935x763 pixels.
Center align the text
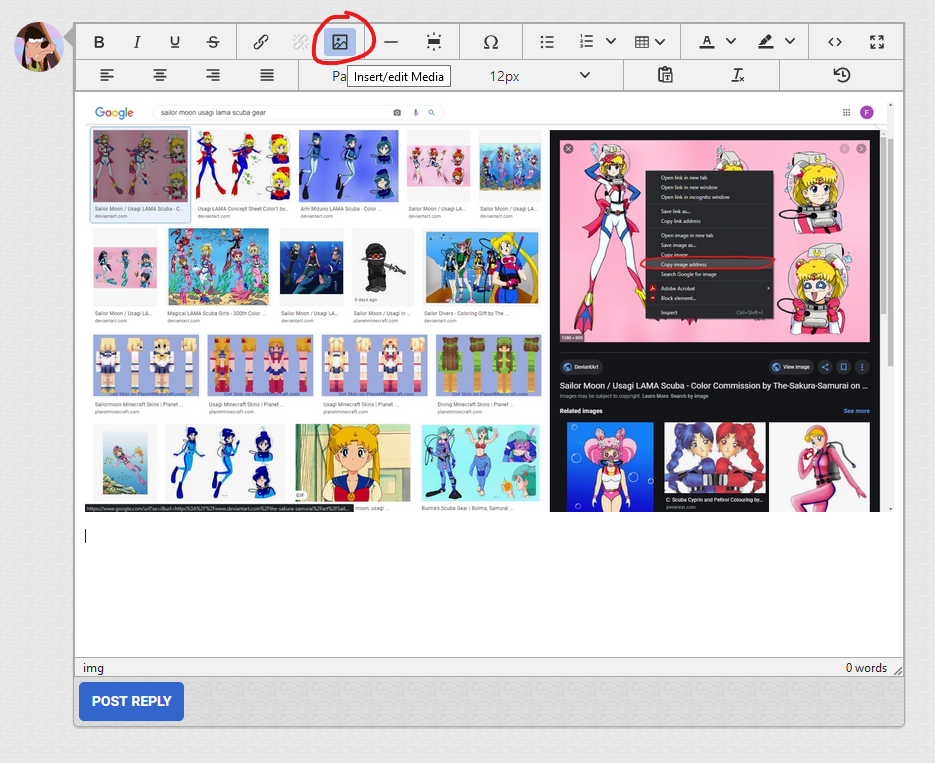tap(160, 75)
